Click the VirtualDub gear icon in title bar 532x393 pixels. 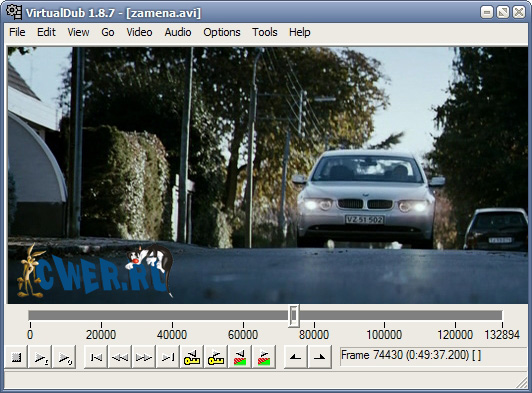point(14,12)
